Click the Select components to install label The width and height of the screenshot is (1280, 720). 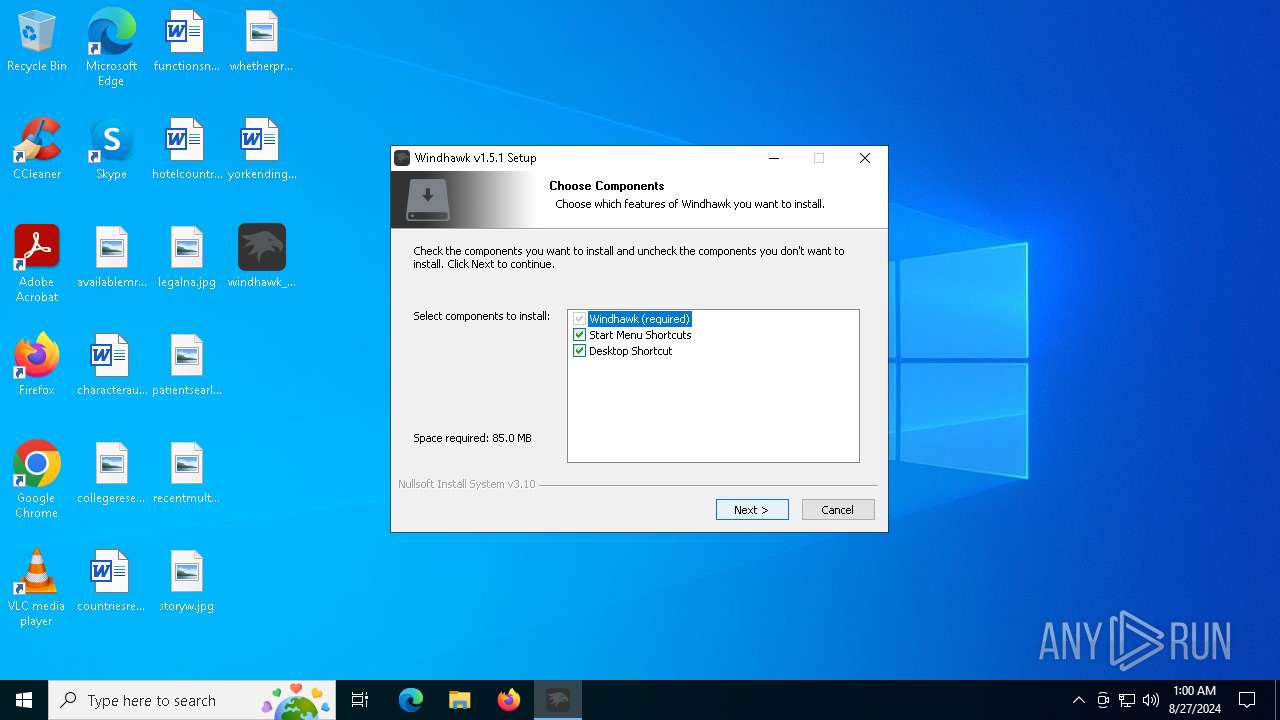481,316
